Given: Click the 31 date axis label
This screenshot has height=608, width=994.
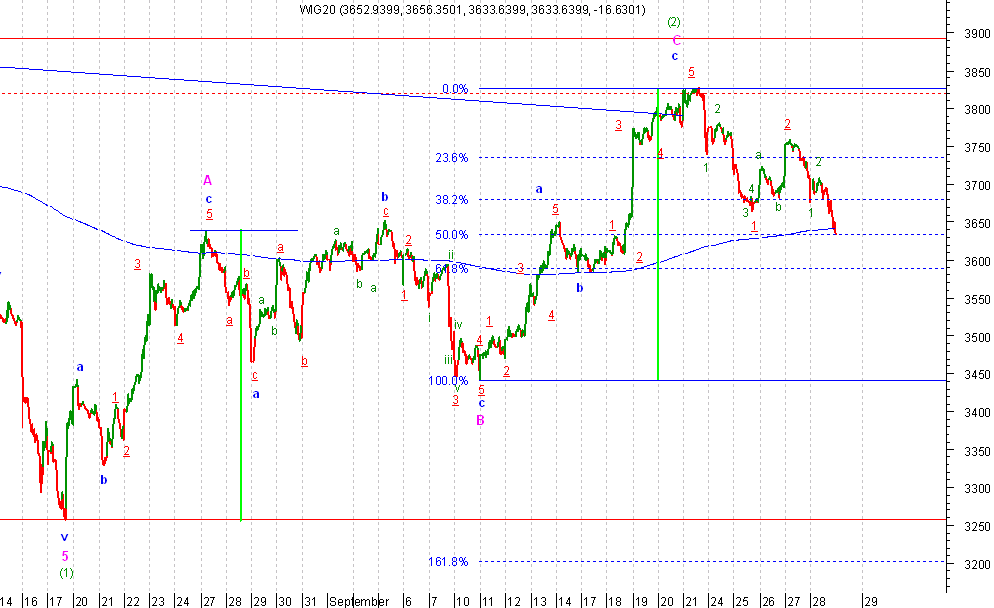Looking at the screenshot, I should [310, 601].
